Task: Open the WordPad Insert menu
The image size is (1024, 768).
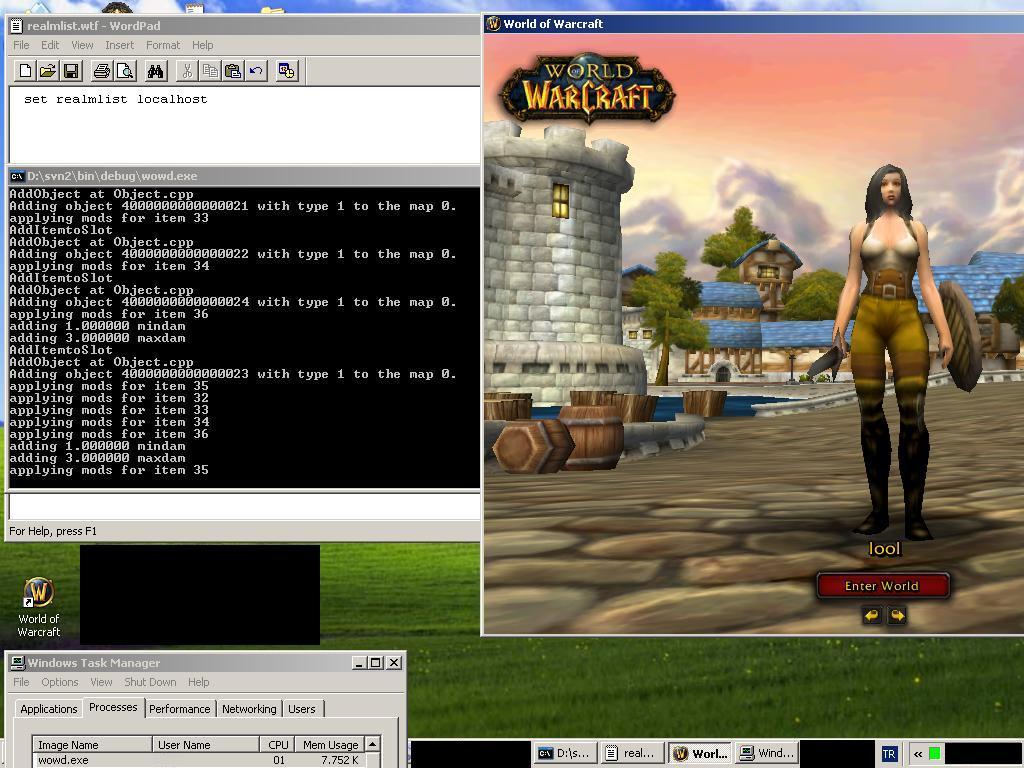Action: pyautogui.click(x=120, y=45)
